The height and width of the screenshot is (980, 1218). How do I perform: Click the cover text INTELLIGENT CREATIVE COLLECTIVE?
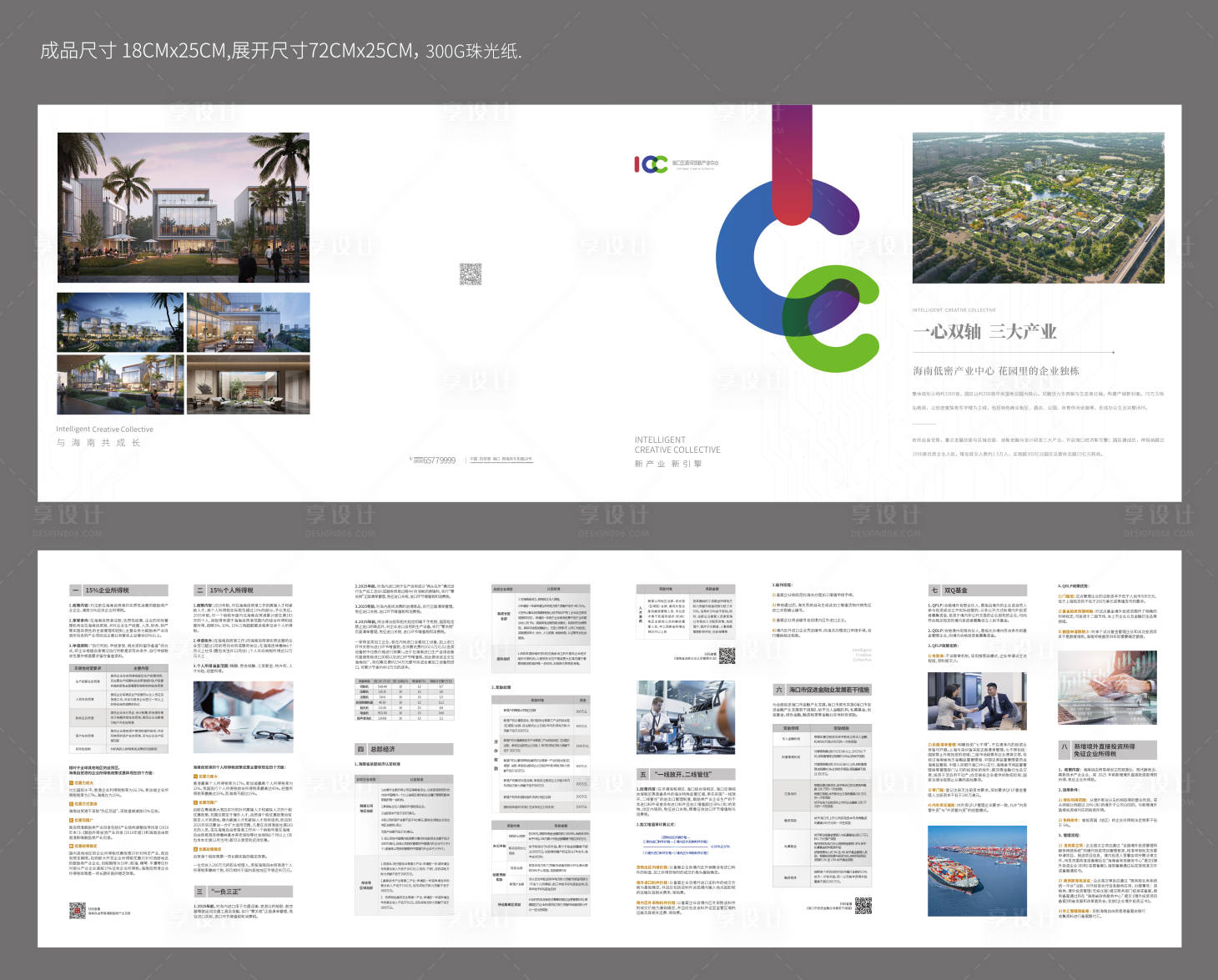click(677, 445)
